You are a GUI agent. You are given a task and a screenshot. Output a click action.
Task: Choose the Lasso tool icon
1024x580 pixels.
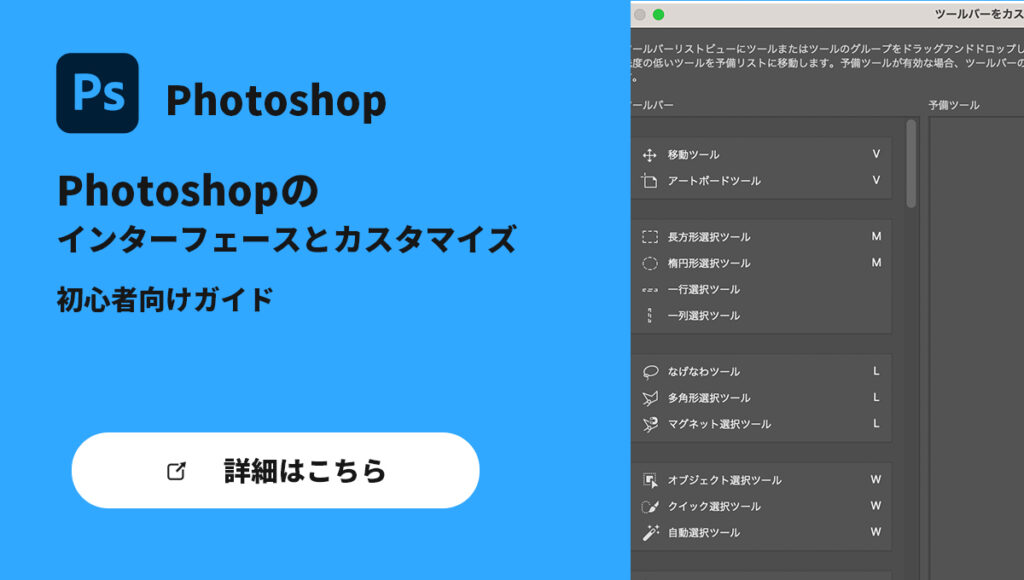(x=649, y=372)
